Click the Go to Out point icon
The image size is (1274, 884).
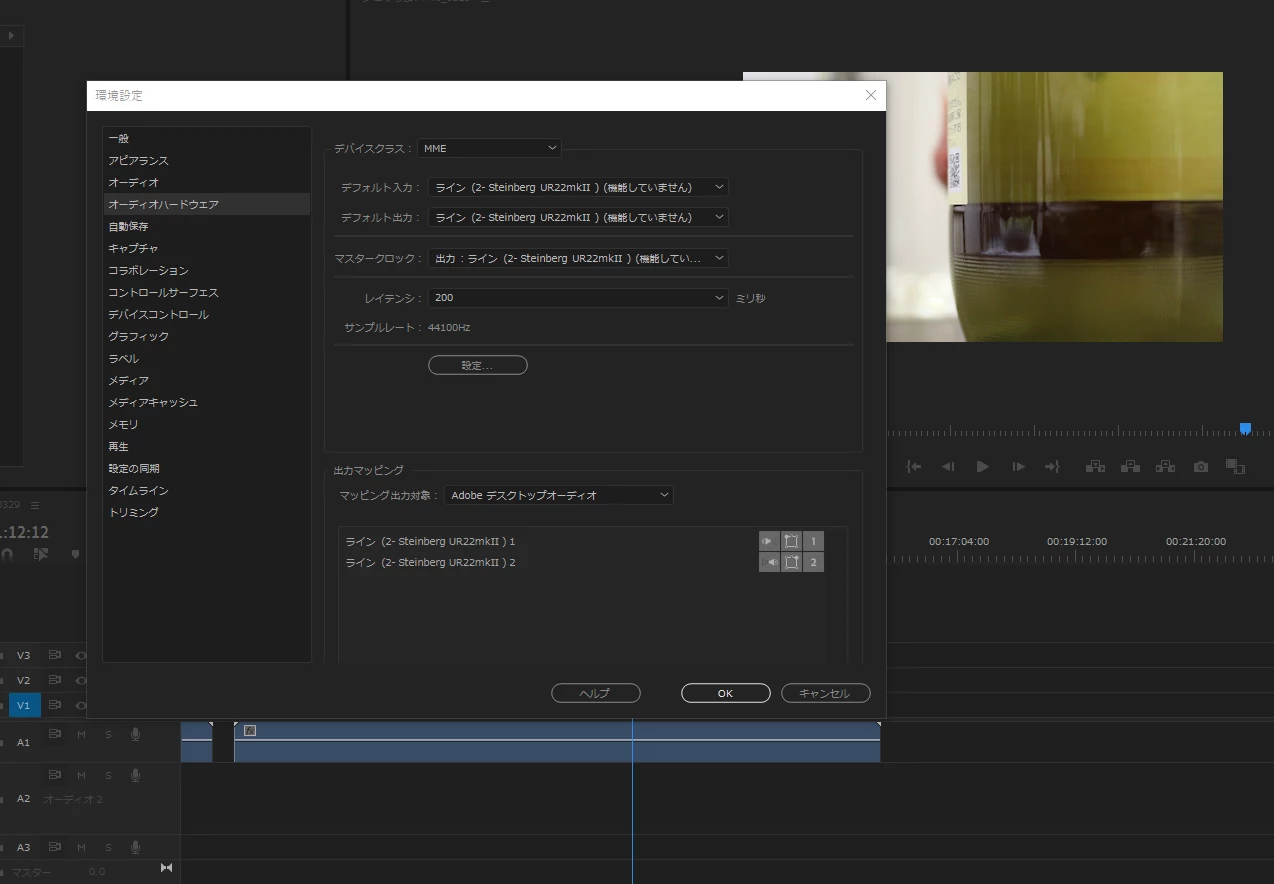[x=1052, y=467]
